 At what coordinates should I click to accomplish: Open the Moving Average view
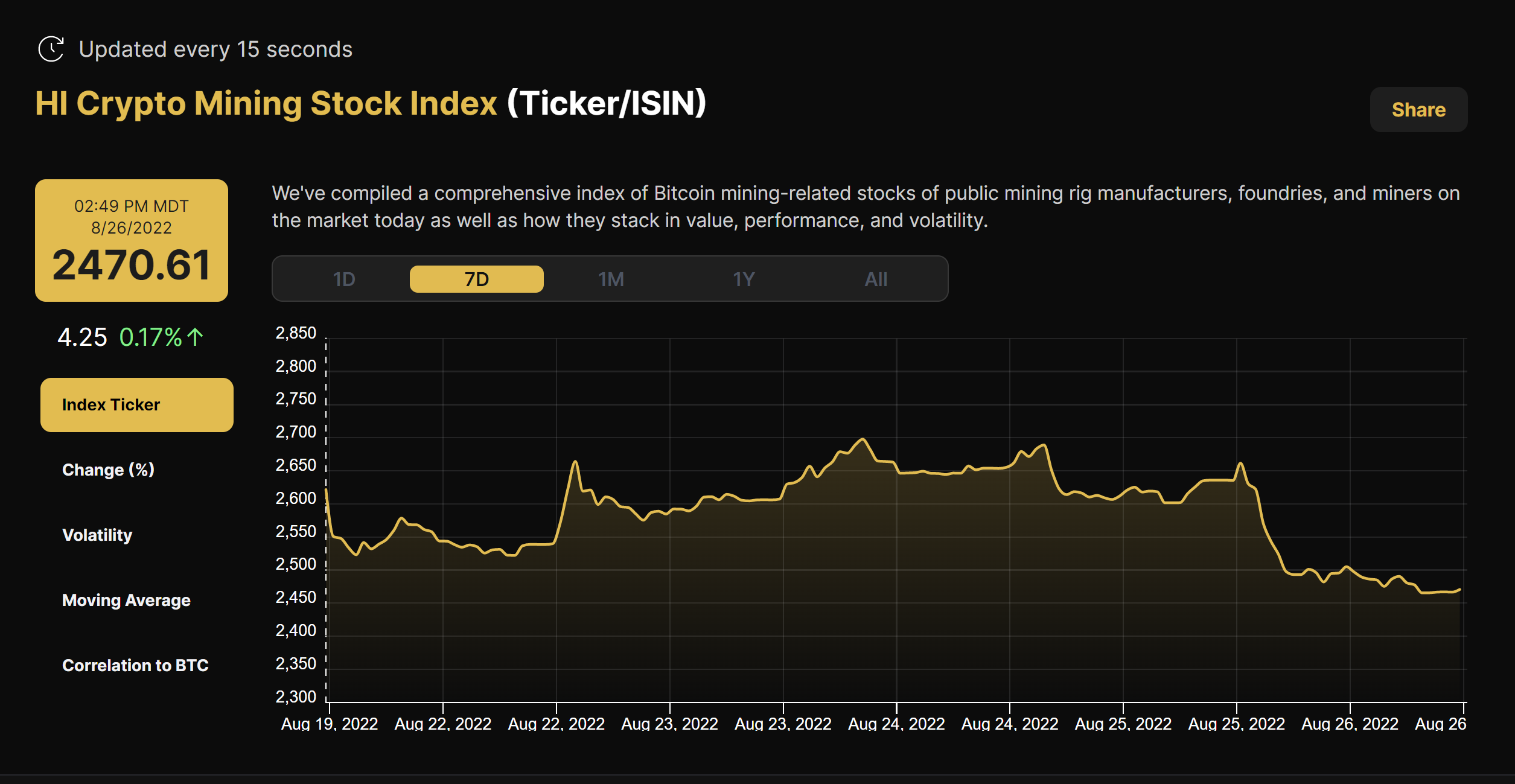click(126, 600)
